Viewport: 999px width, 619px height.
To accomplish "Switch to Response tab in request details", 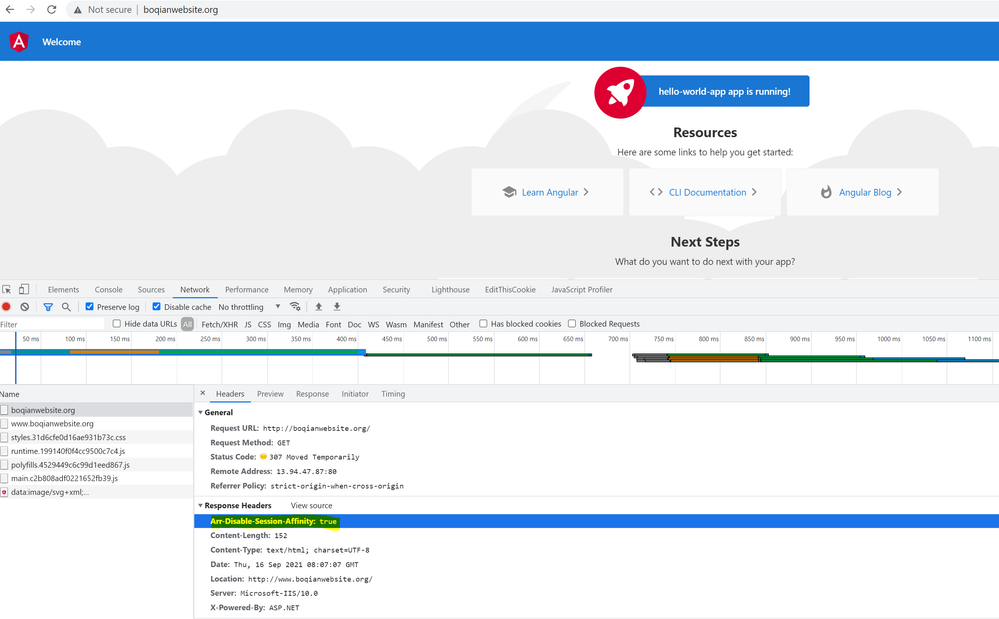I will pos(312,394).
